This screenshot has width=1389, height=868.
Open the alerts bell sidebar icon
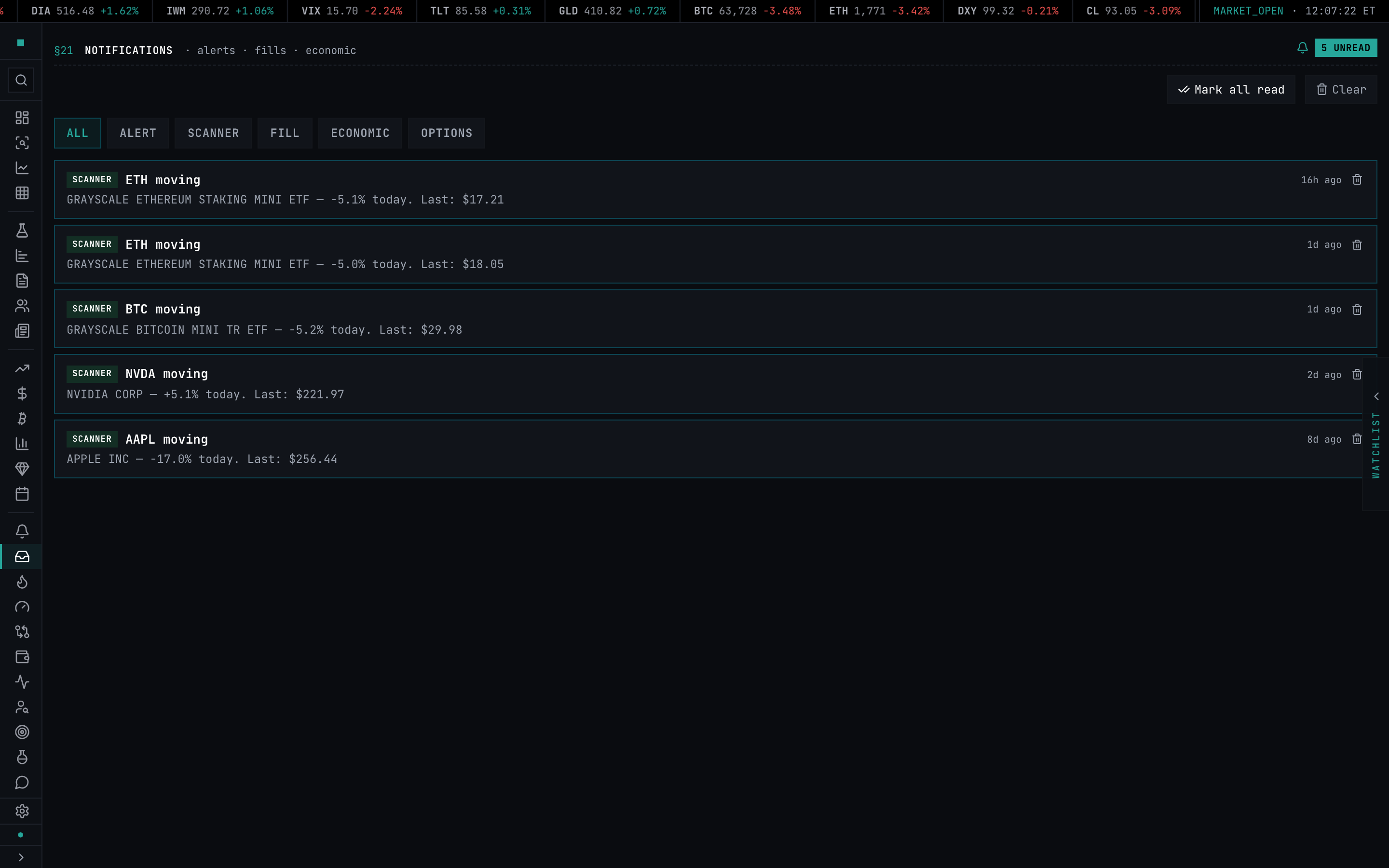tap(22, 531)
